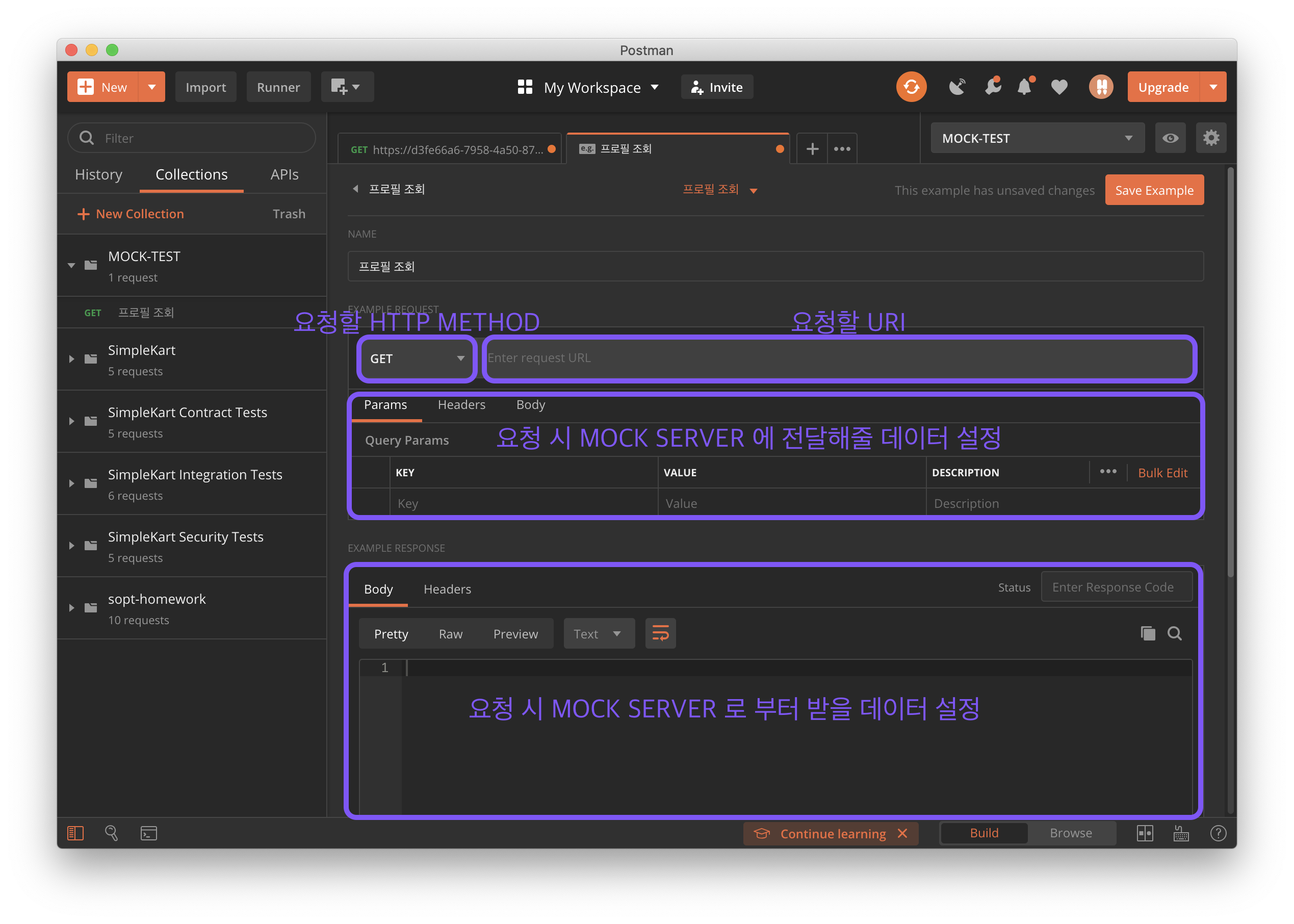Viewport: 1294px width, 924px height.
Task: Open the Postman console icon
Action: 148,833
